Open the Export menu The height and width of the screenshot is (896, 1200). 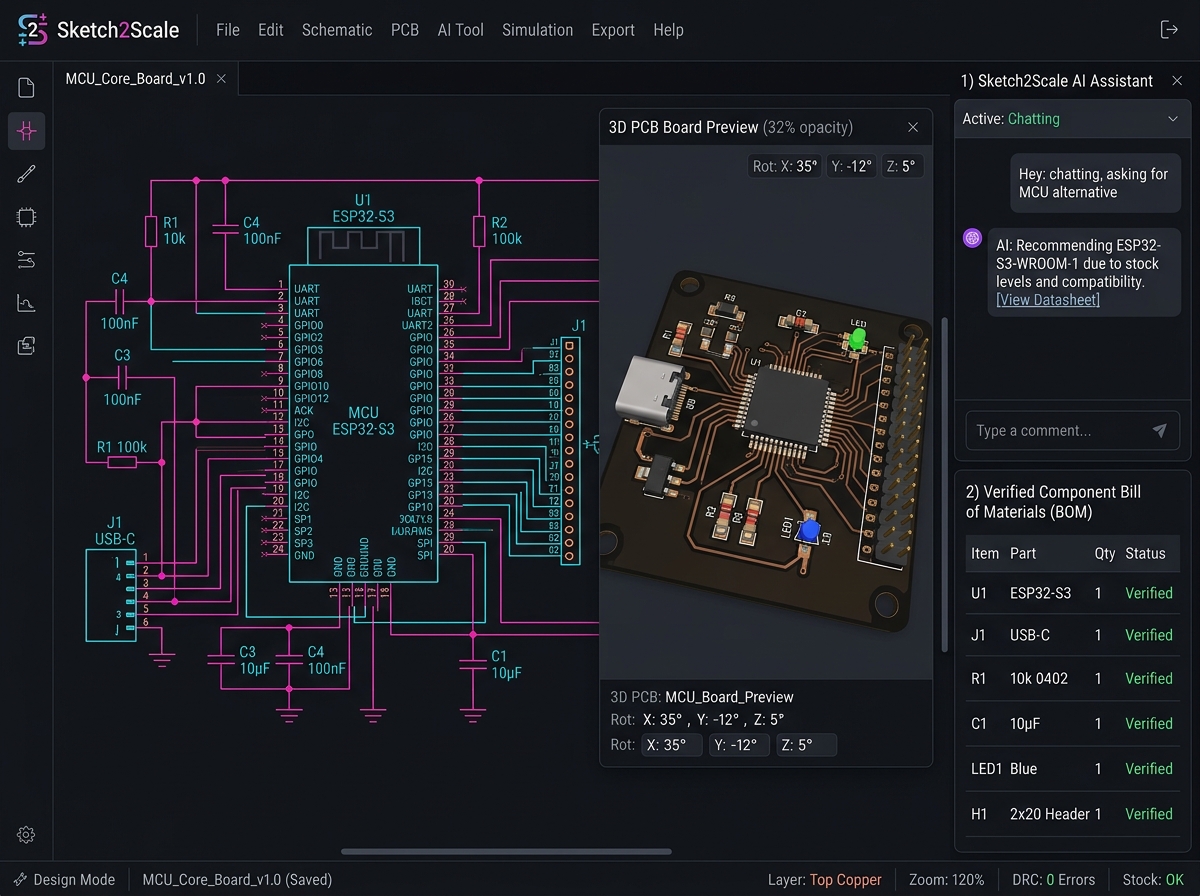coord(613,30)
